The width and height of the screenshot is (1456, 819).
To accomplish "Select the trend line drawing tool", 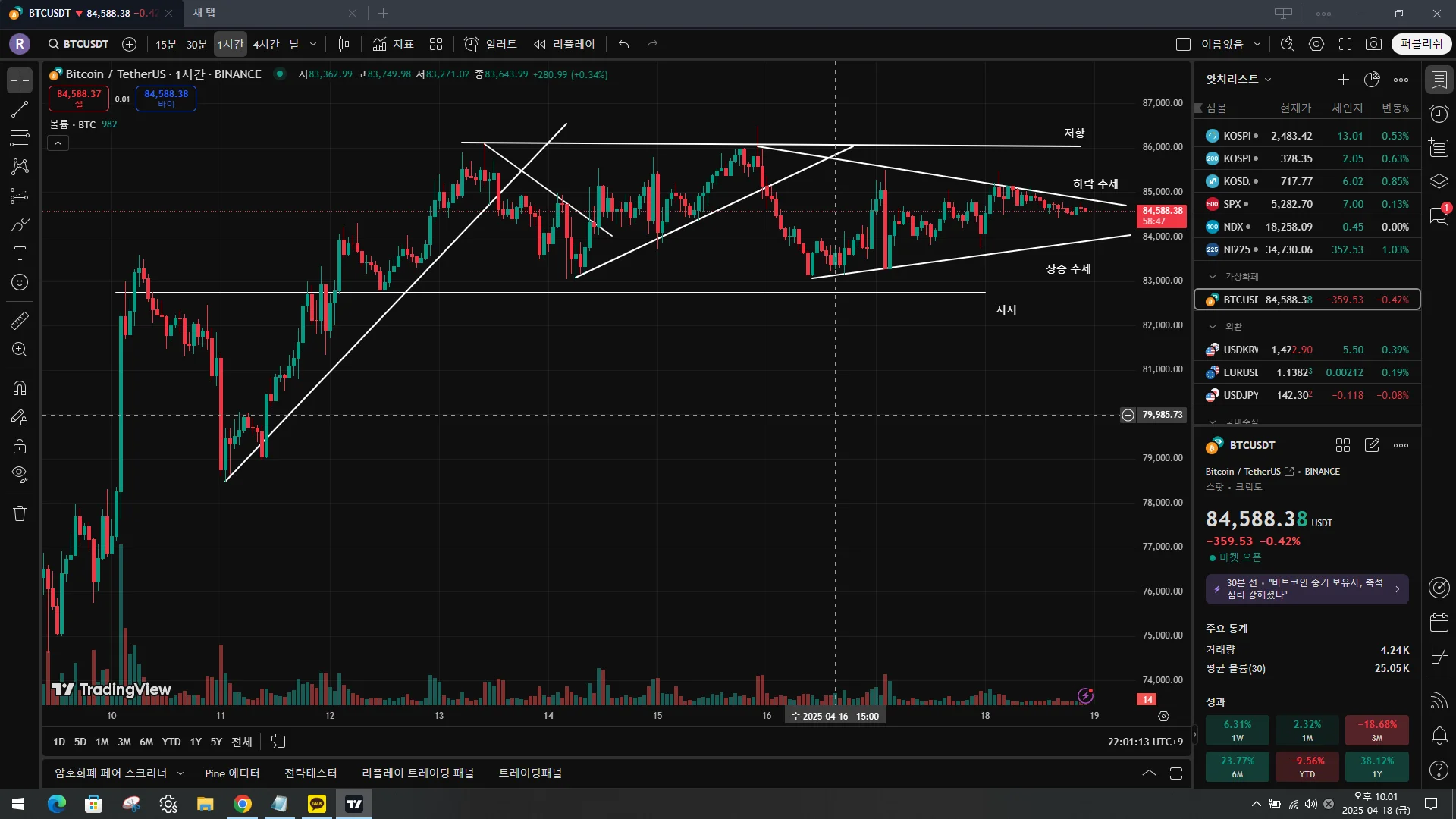I will (x=20, y=109).
